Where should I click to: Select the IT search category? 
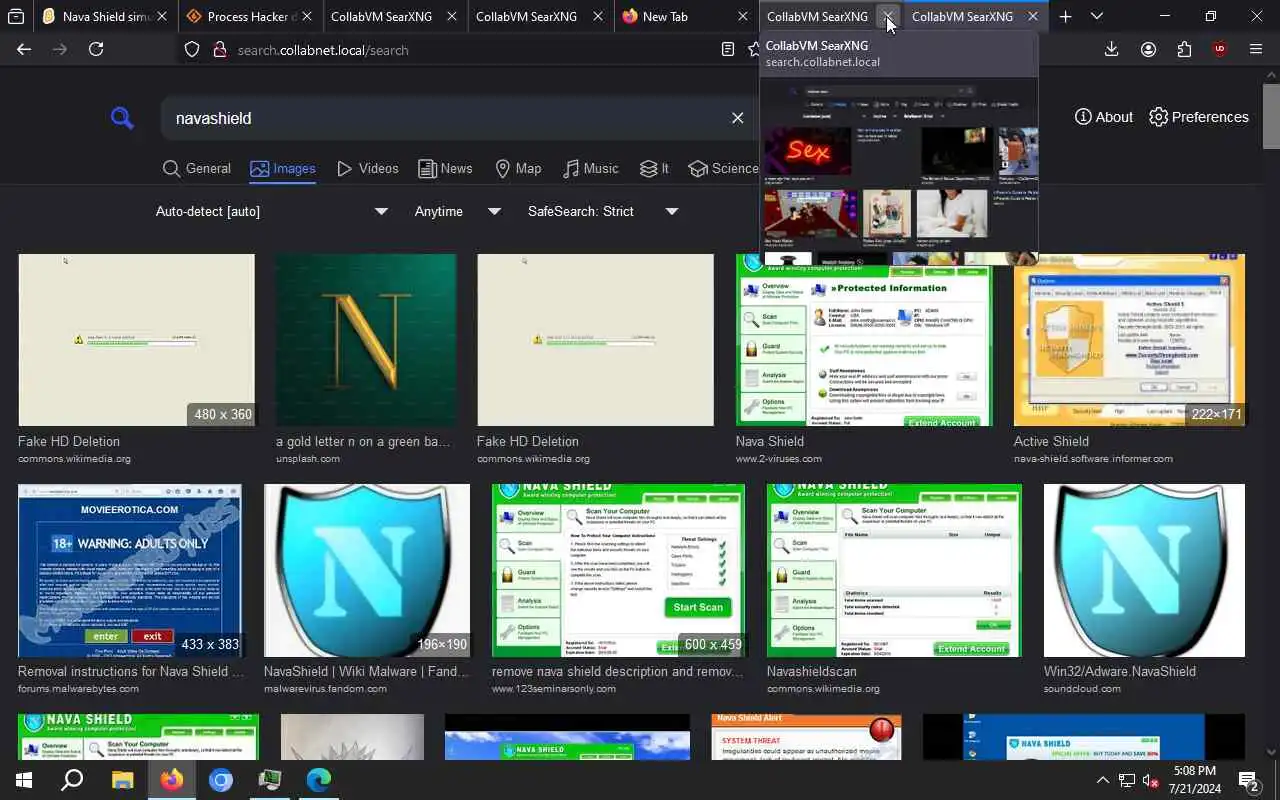(654, 168)
